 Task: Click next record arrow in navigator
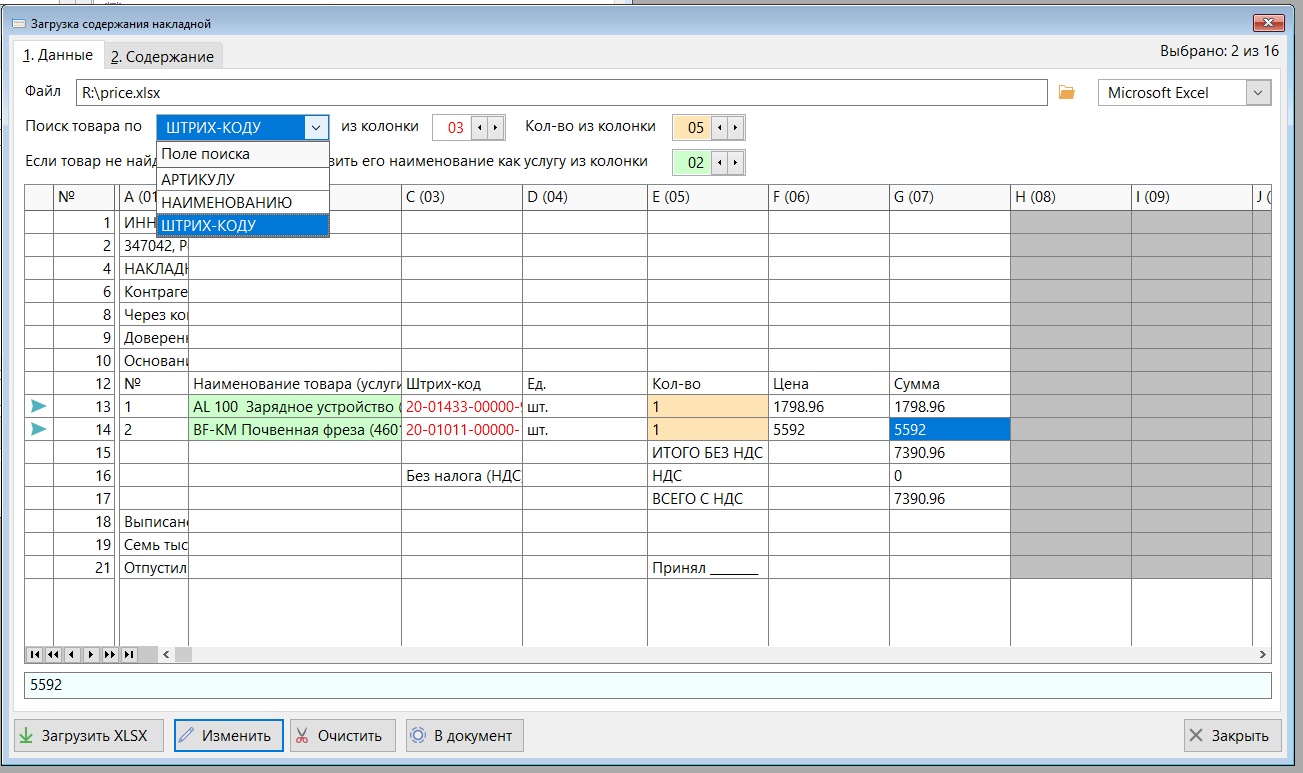(x=90, y=655)
